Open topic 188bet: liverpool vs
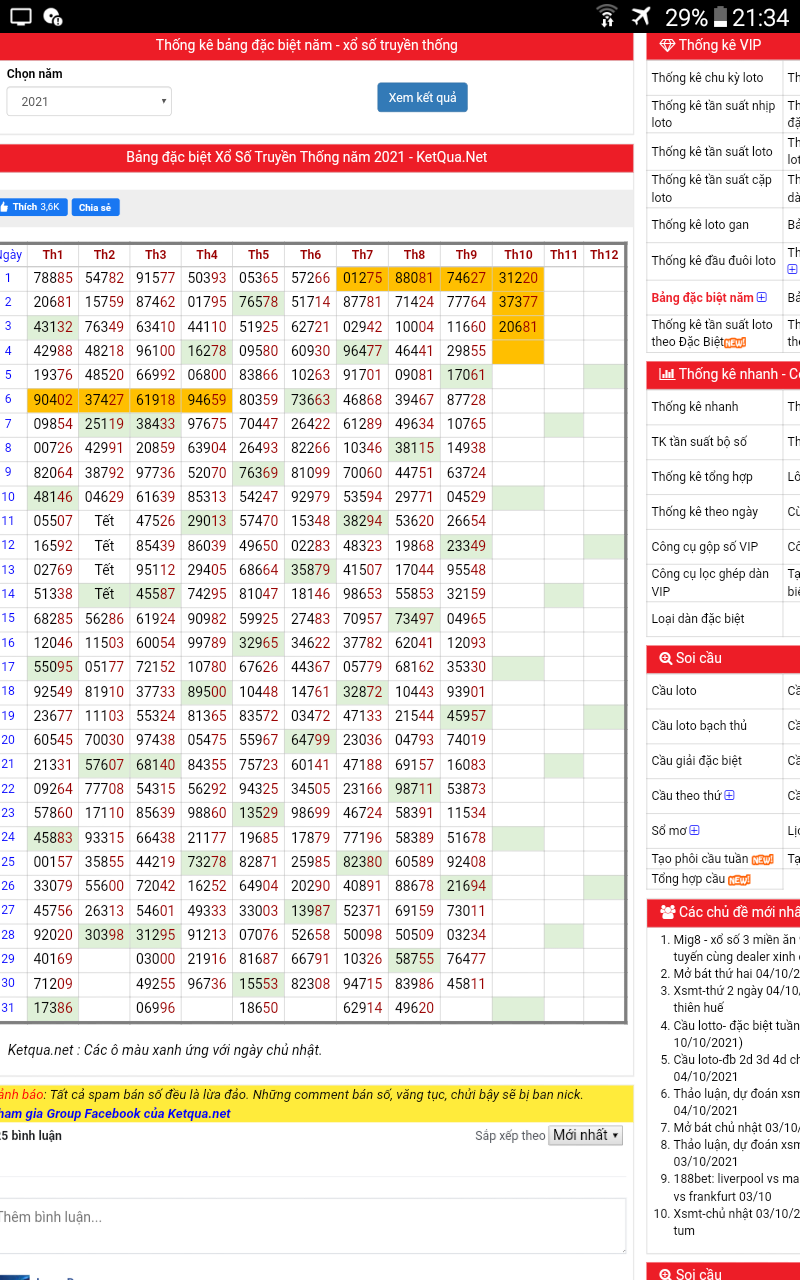800x1280 pixels. click(x=736, y=1187)
